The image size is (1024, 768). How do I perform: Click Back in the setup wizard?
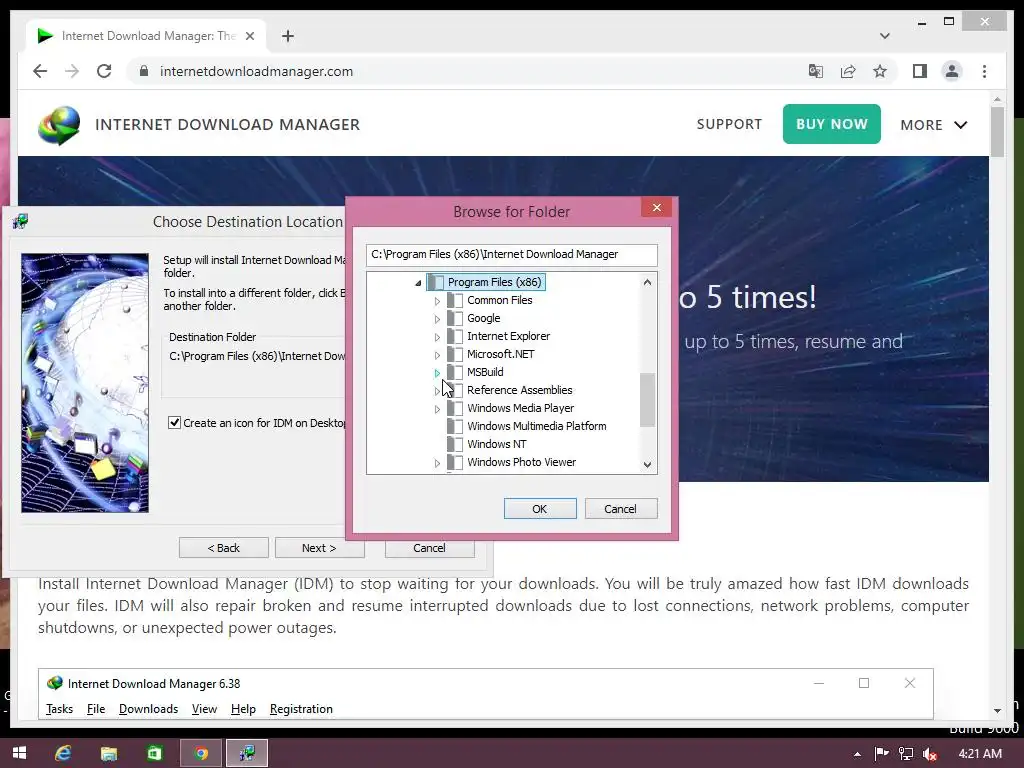coord(223,548)
